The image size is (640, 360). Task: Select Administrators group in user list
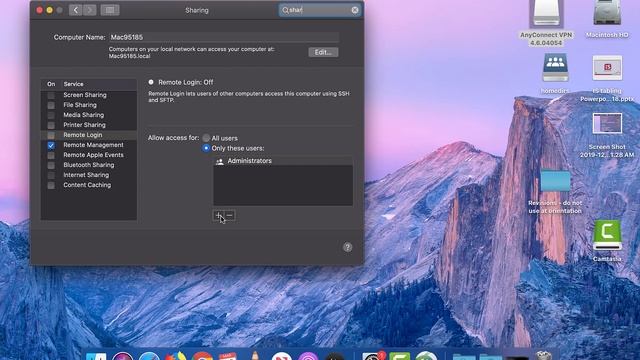283,161
